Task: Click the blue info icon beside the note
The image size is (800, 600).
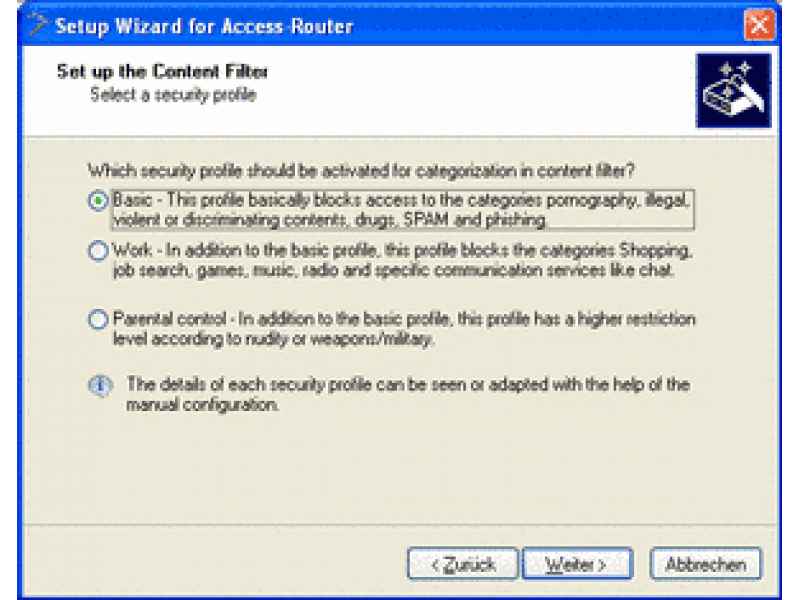Action: click(100, 386)
